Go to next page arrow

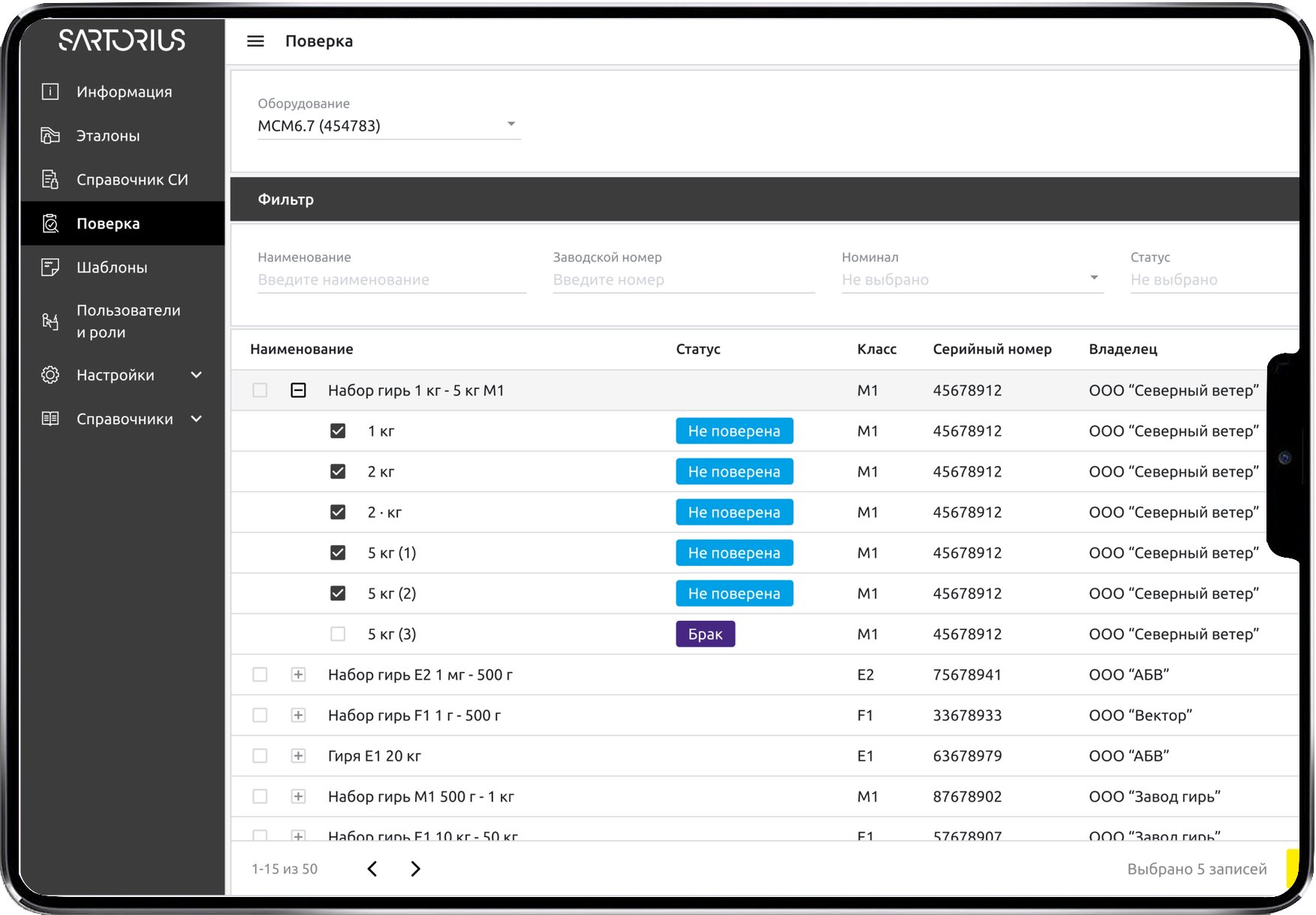pos(415,868)
